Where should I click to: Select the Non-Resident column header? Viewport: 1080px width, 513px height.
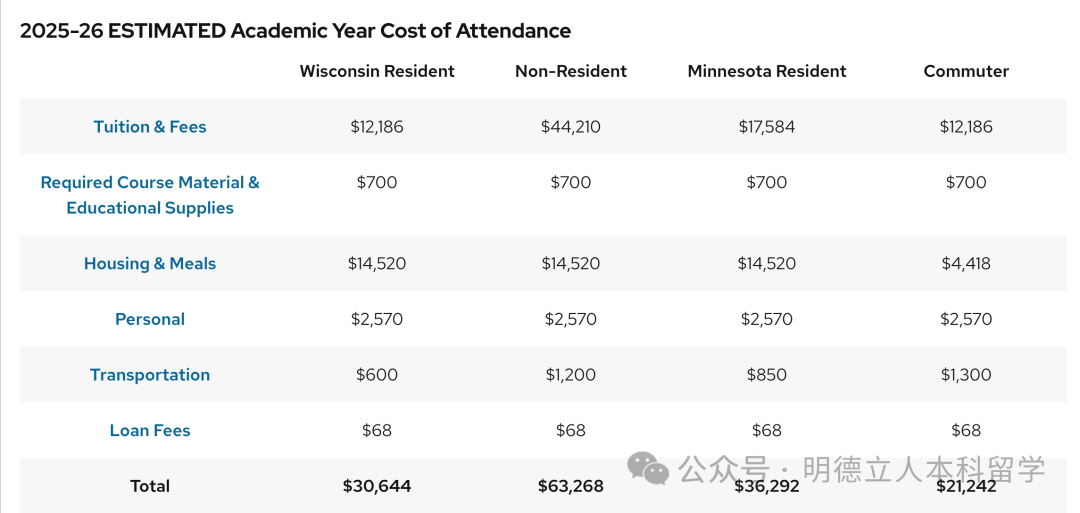(x=571, y=71)
